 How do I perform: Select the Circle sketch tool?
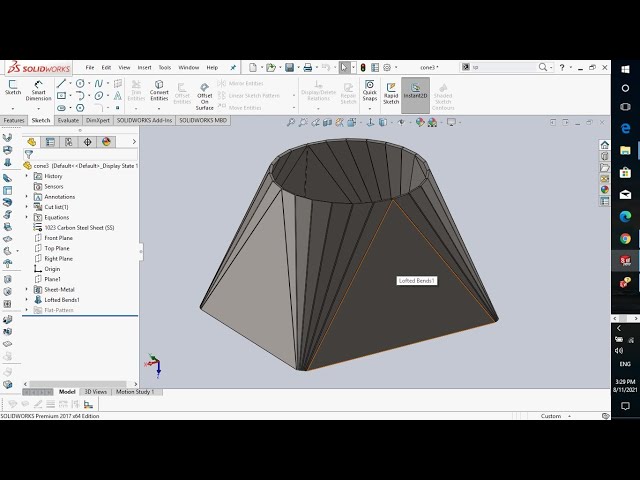[x=80, y=83]
